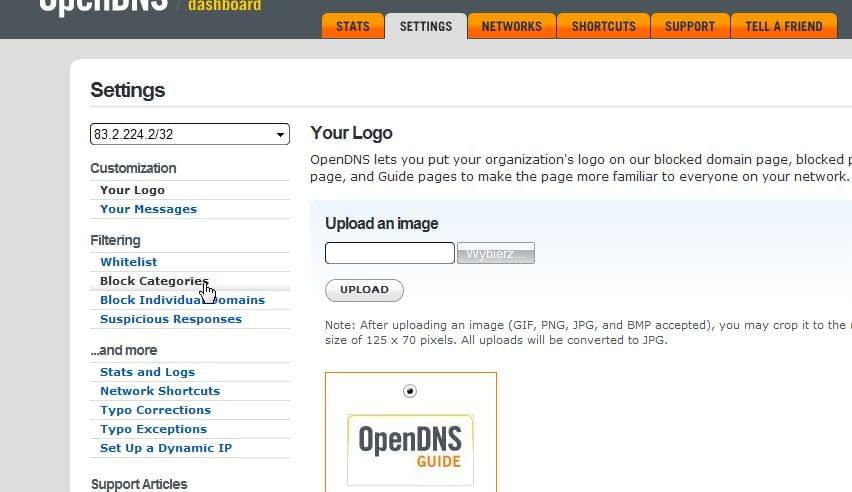Open the Whitelist filtering page
This screenshot has height=492, width=852.
pyautogui.click(x=128, y=262)
